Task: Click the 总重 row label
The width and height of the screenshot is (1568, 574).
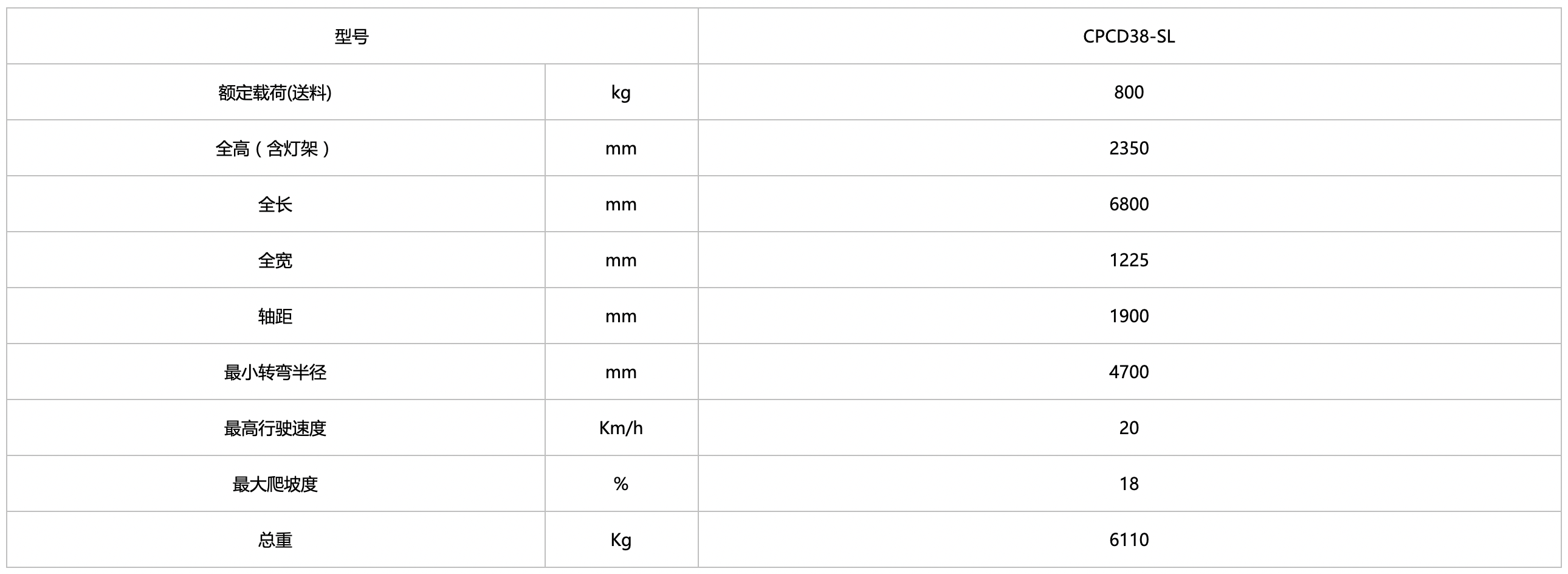Action: click(x=275, y=541)
